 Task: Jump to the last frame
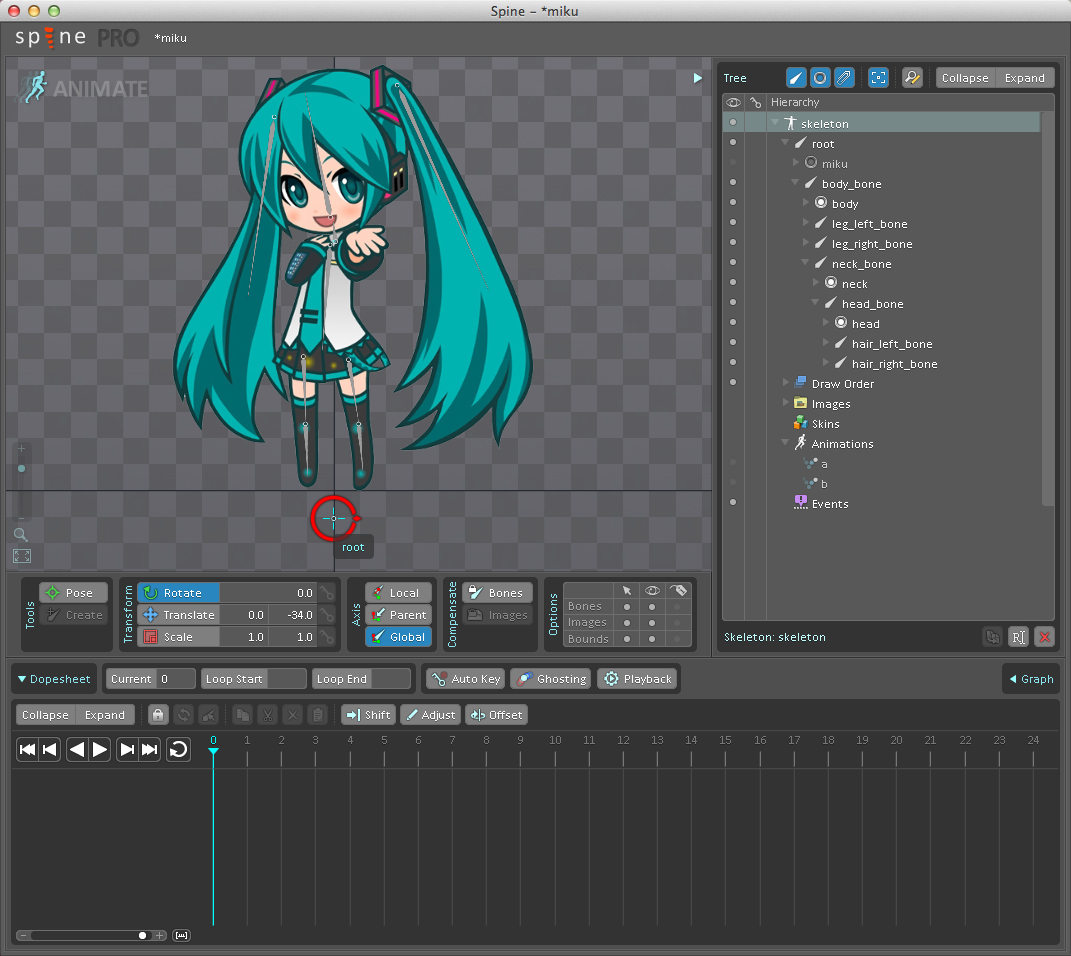pos(150,749)
